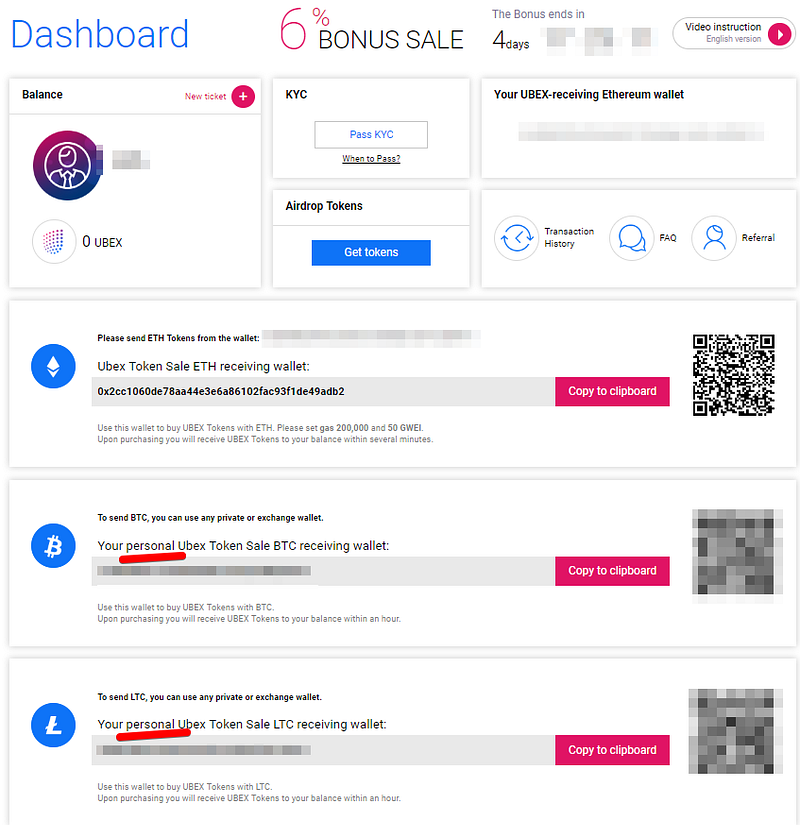The image size is (800, 825).
Task: Click the Ethereum coin icon
Action: click(x=53, y=366)
